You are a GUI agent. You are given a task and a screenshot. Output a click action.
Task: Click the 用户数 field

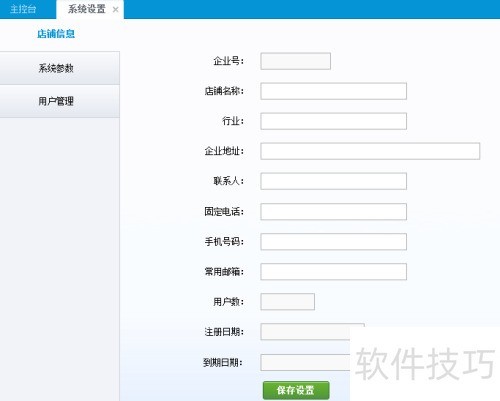(287, 302)
